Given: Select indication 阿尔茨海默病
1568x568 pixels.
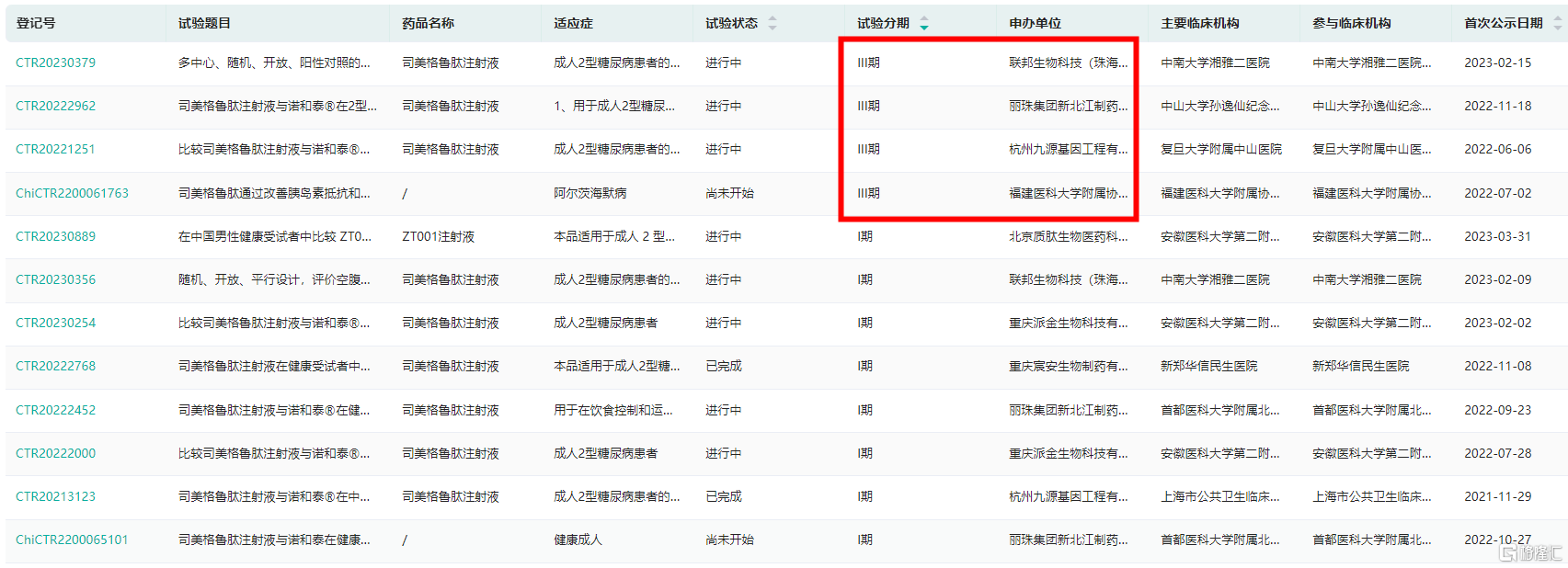Looking at the screenshot, I should 589,193.
